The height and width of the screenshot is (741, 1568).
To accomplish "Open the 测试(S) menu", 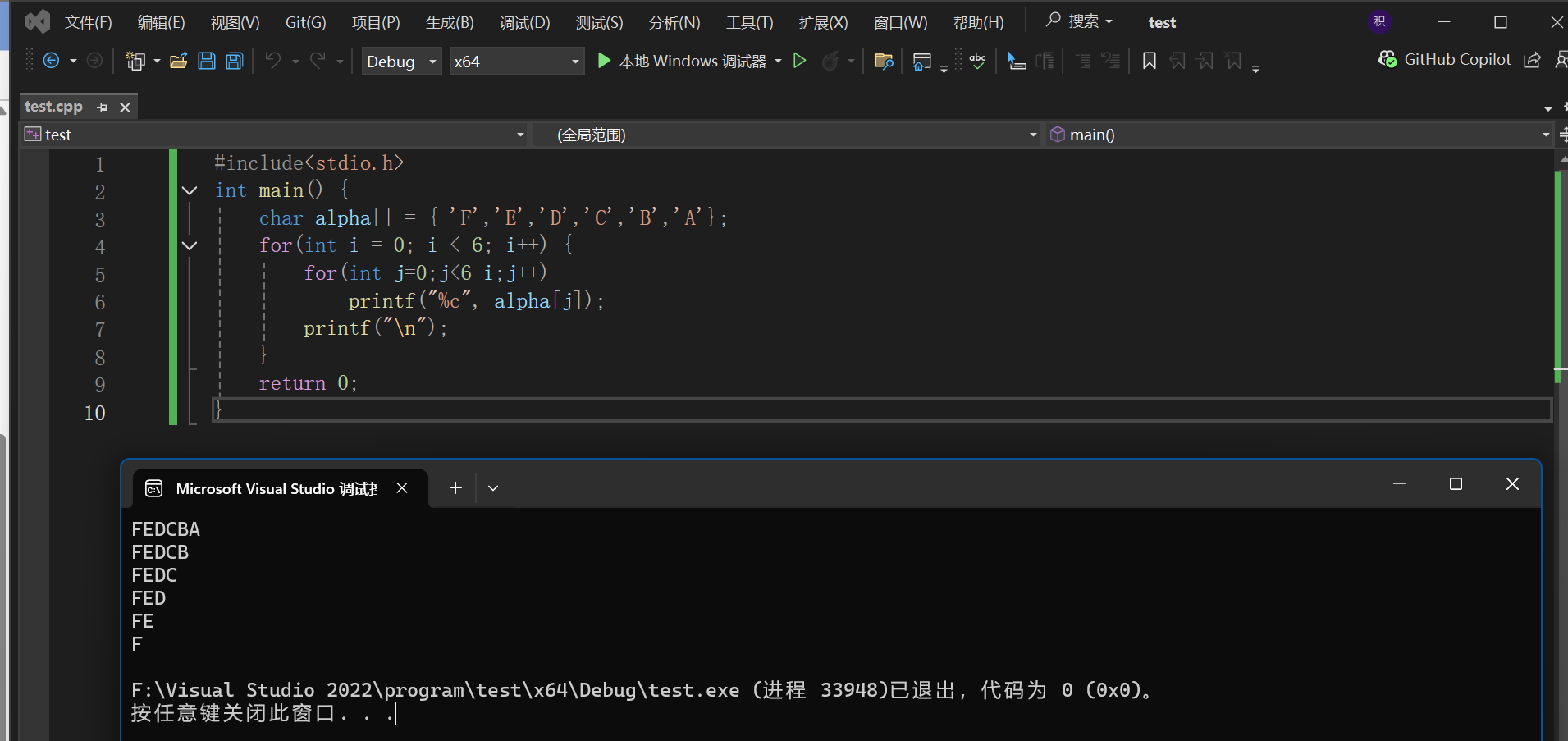I will (x=599, y=22).
